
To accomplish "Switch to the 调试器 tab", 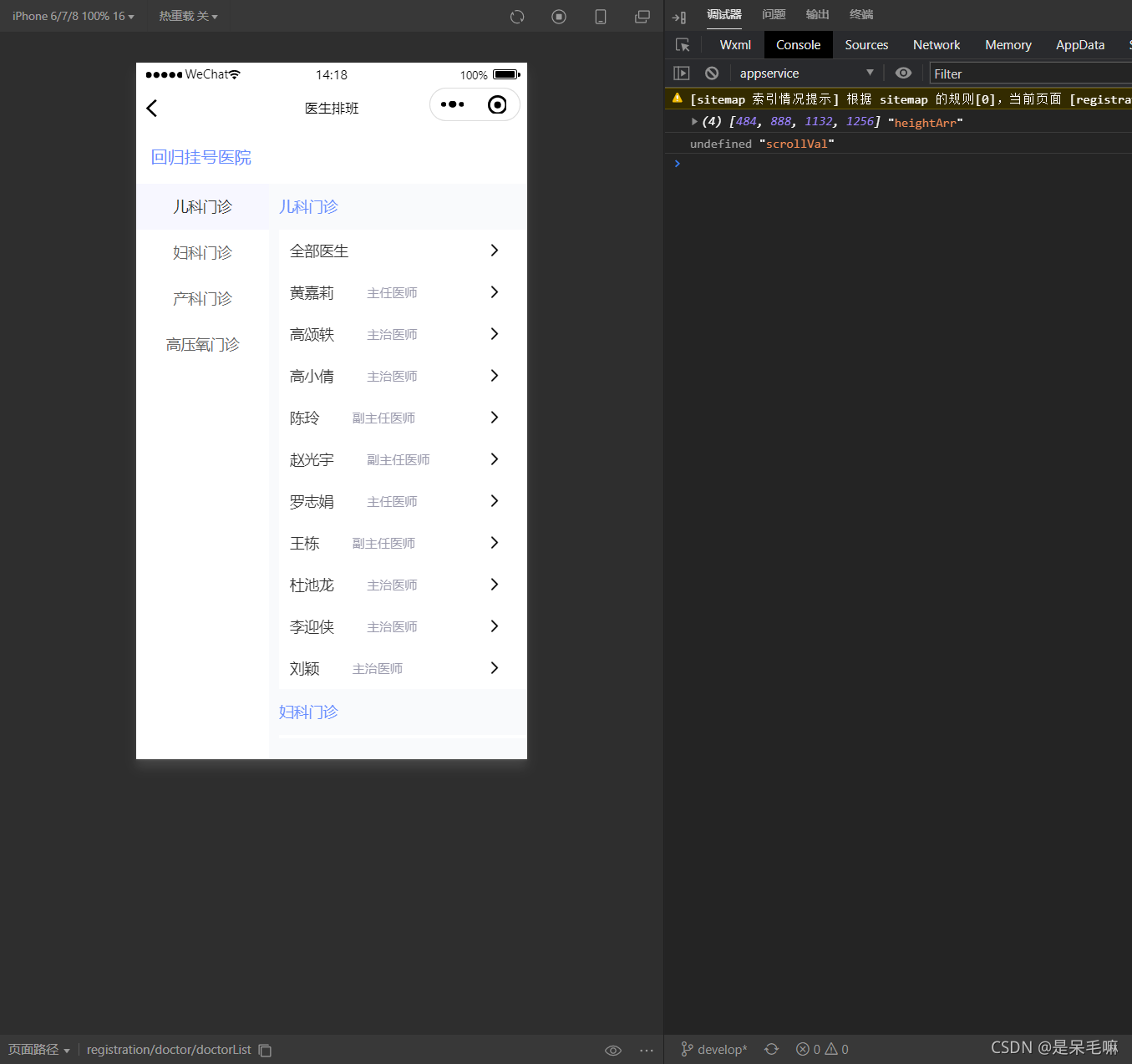I will 724,15.
